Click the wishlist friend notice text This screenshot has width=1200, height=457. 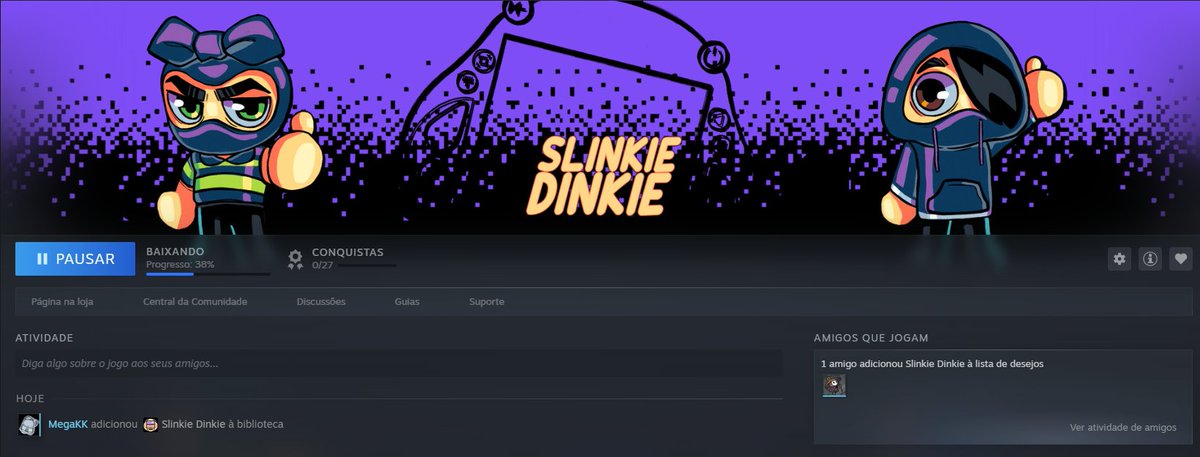[932, 363]
